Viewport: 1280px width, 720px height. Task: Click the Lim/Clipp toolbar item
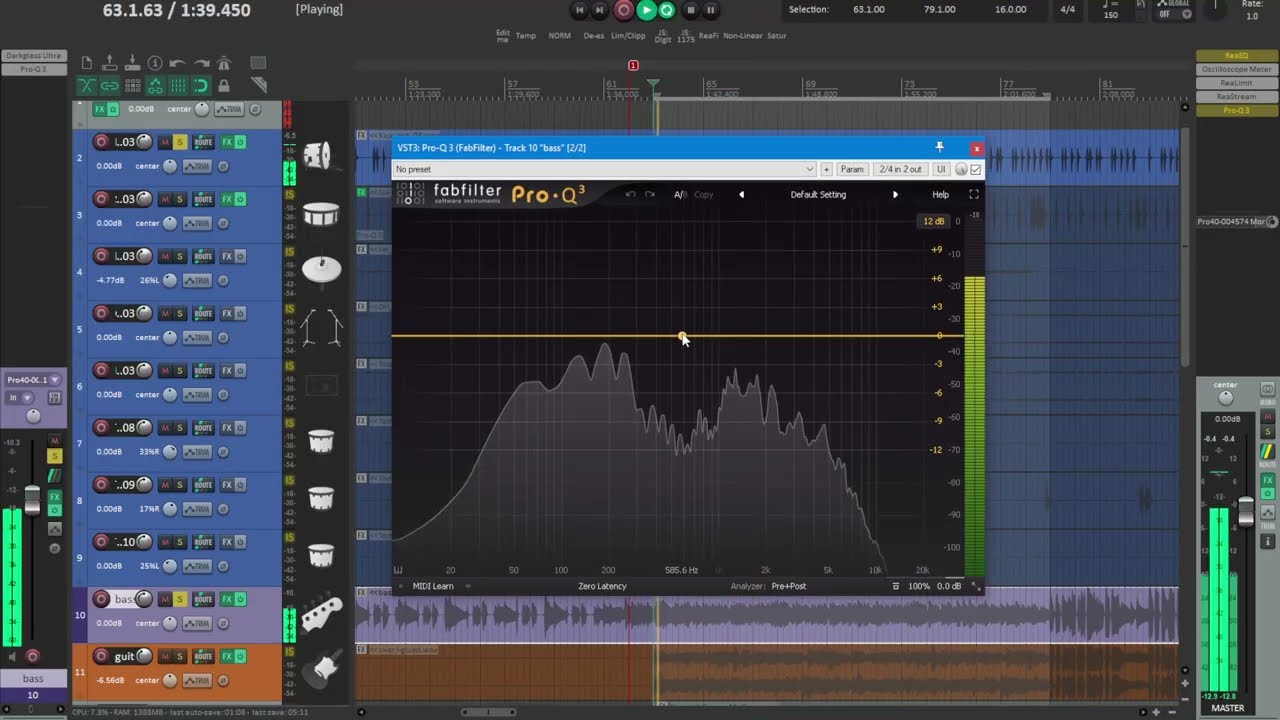coord(628,36)
